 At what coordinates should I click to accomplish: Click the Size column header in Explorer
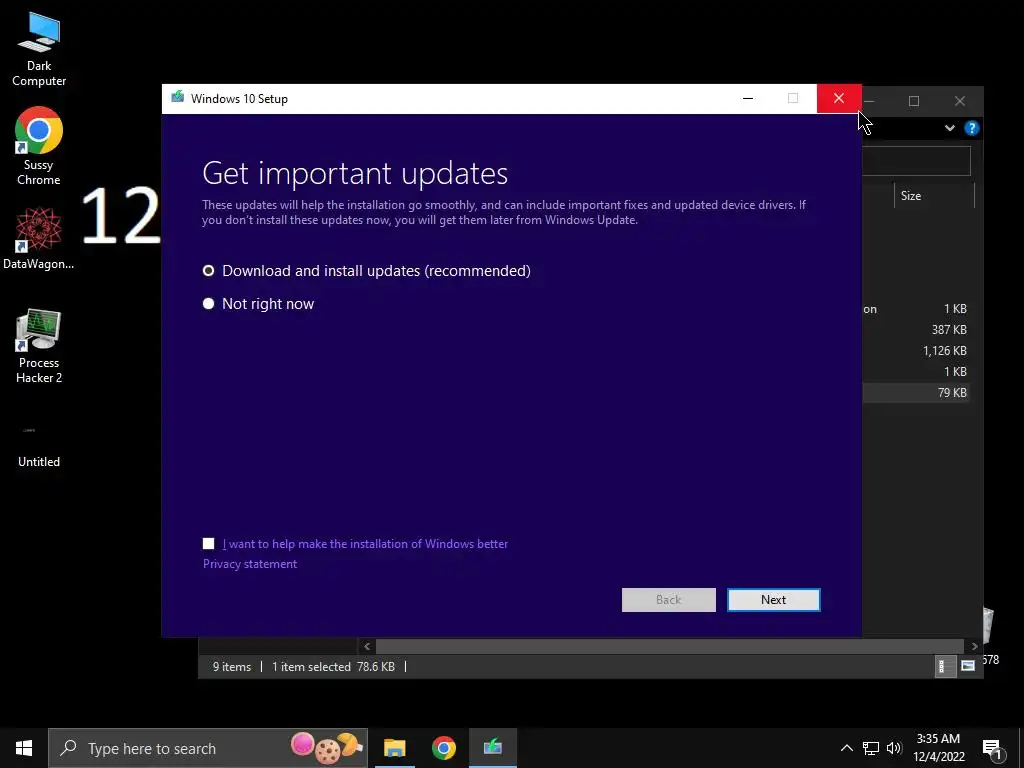[933, 196]
